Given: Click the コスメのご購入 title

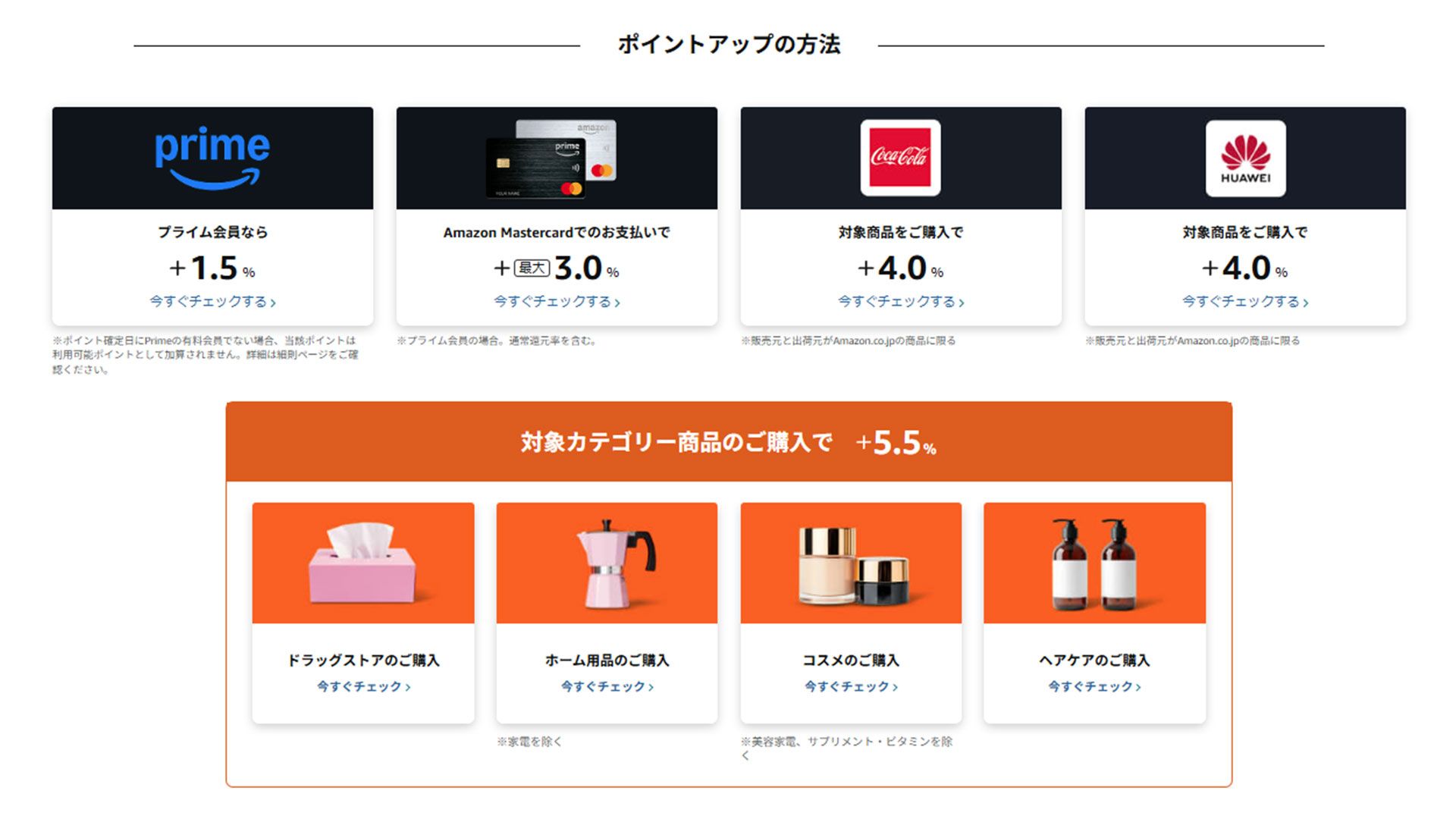Looking at the screenshot, I should tap(851, 660).
